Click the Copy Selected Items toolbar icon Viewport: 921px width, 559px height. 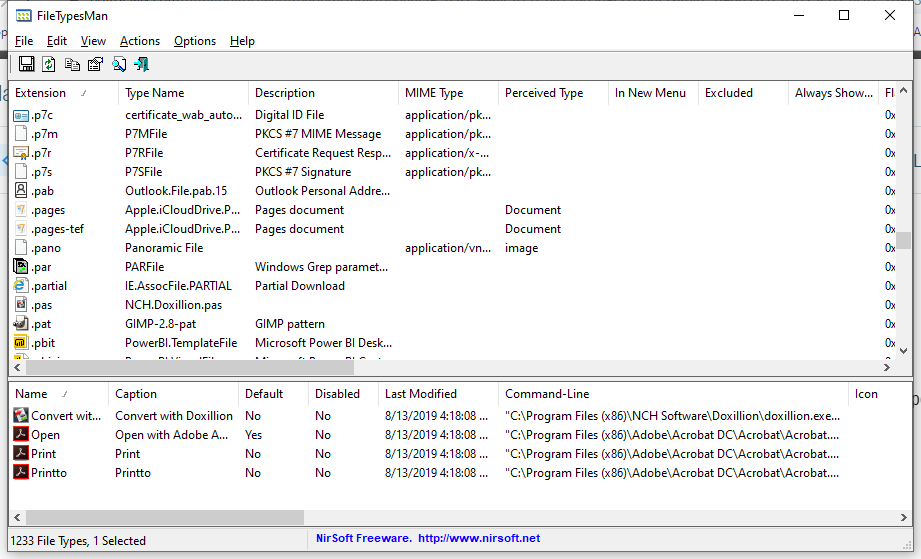72,64
